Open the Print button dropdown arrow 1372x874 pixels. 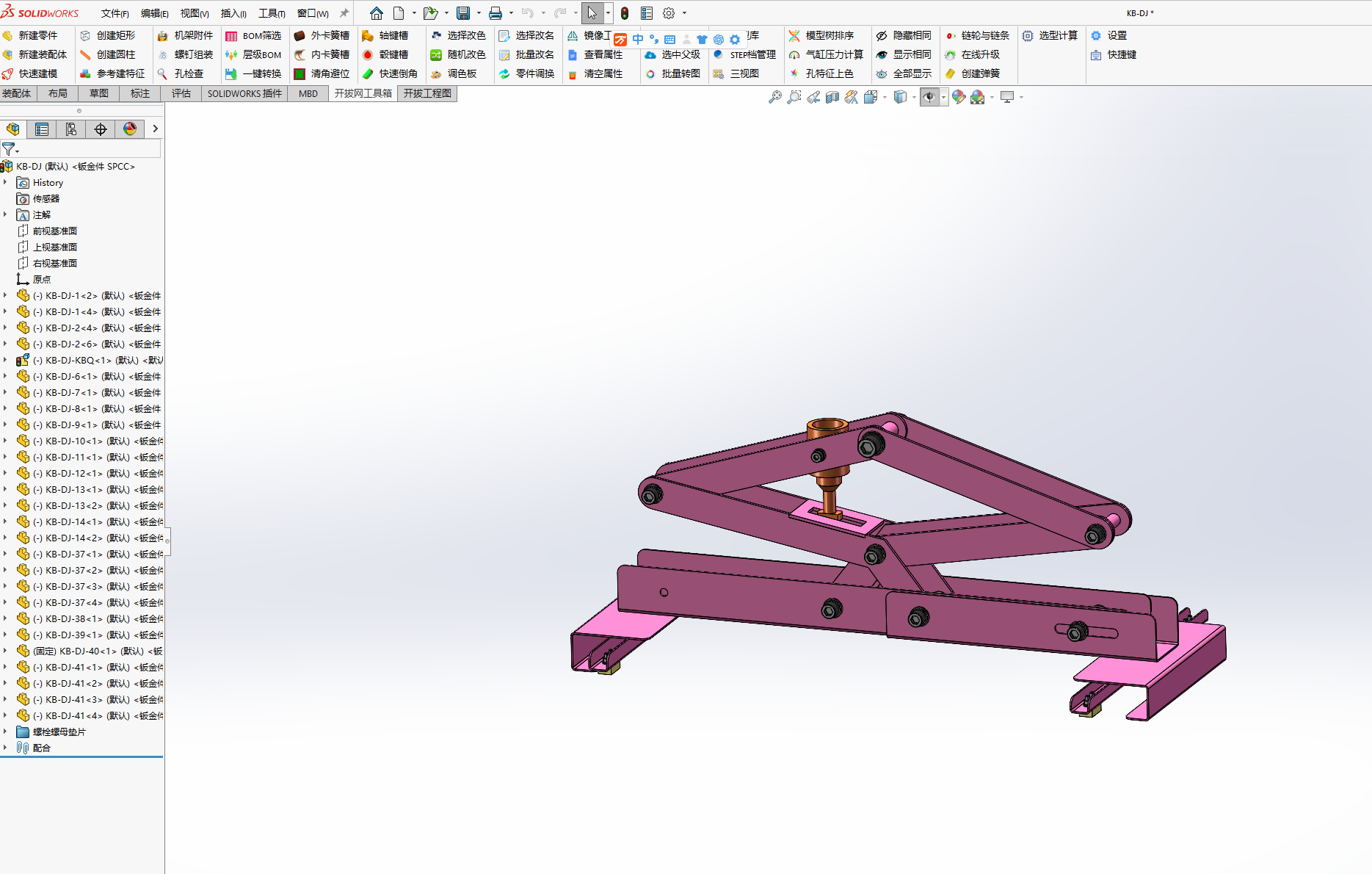coord(511,13)
